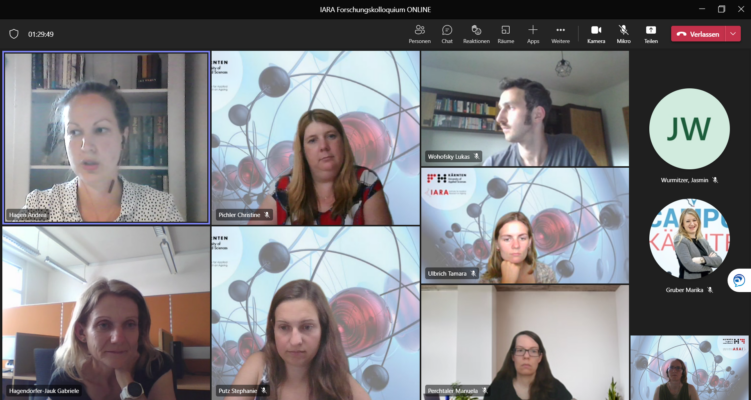
Task: Open the Weitere more options menu
Action: pyautogui.click(x=560, y=33)
